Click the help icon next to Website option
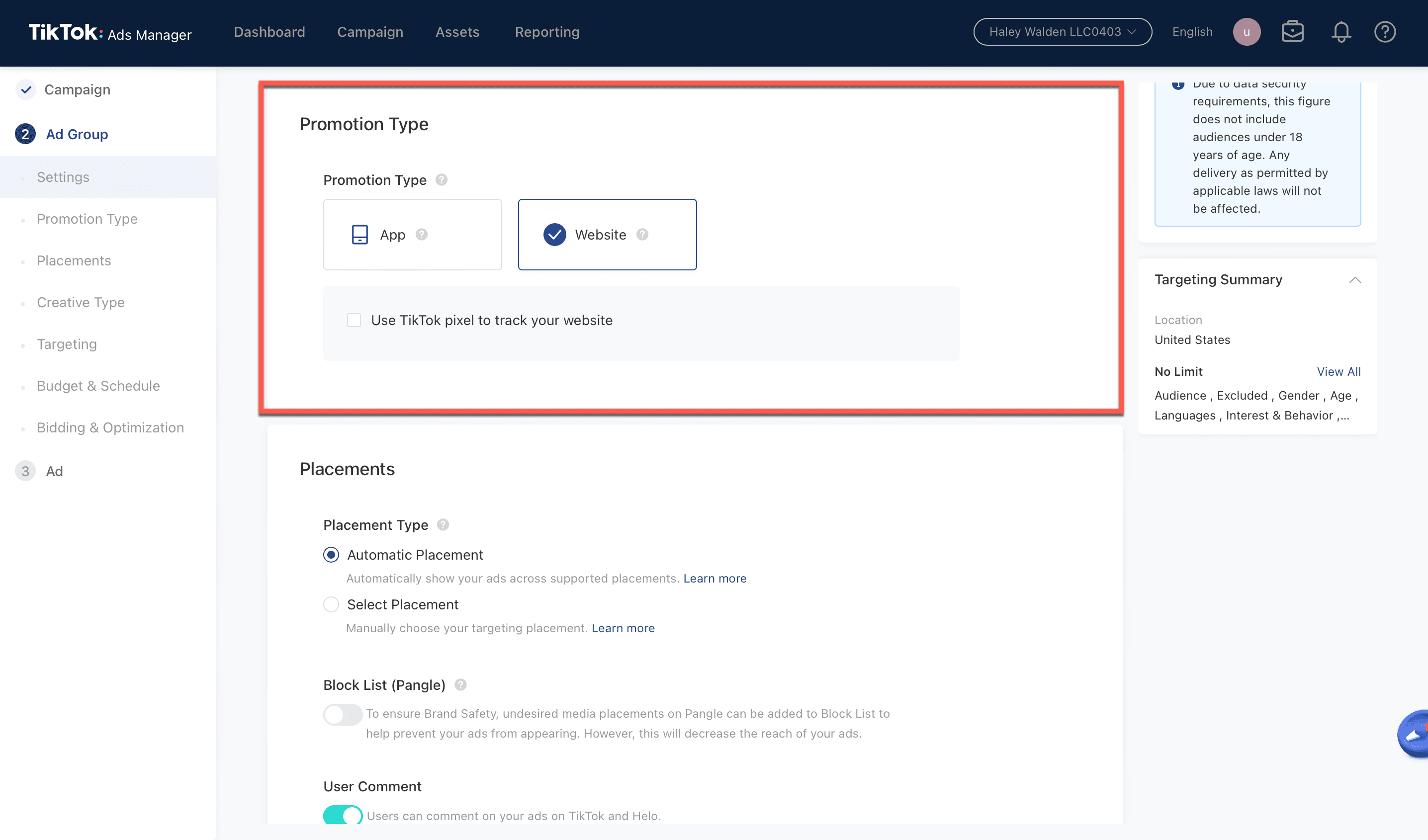This screenshot has height=840, width=1428. click(642, 235)
